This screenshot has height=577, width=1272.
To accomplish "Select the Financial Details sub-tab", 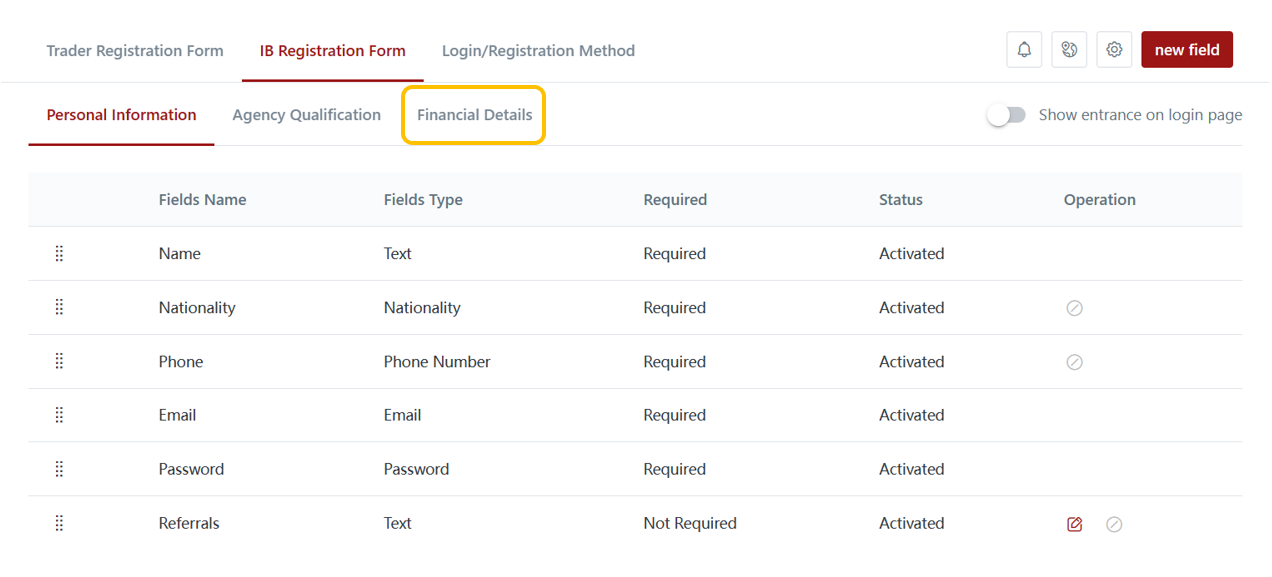I will click(x=474, y=115).
